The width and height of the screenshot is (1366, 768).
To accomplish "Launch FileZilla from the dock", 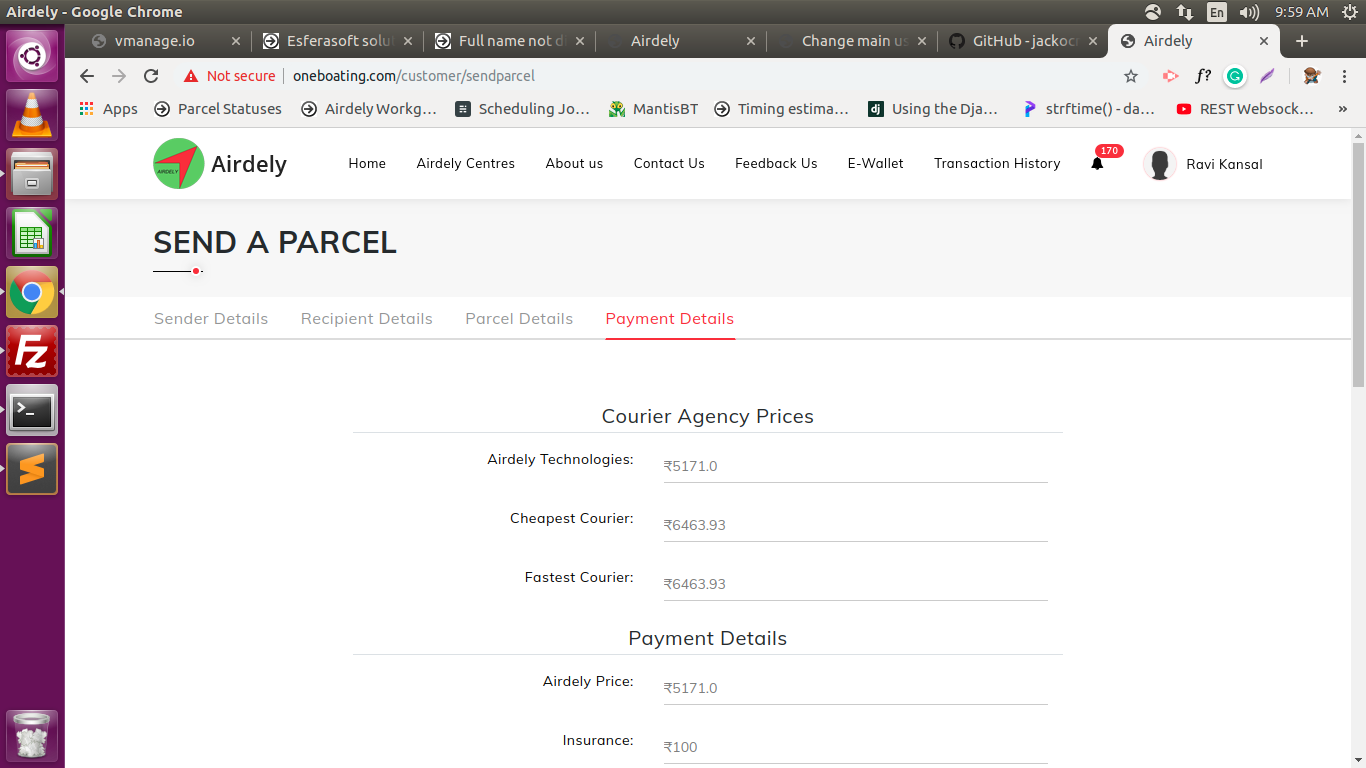I will (32, 352).
